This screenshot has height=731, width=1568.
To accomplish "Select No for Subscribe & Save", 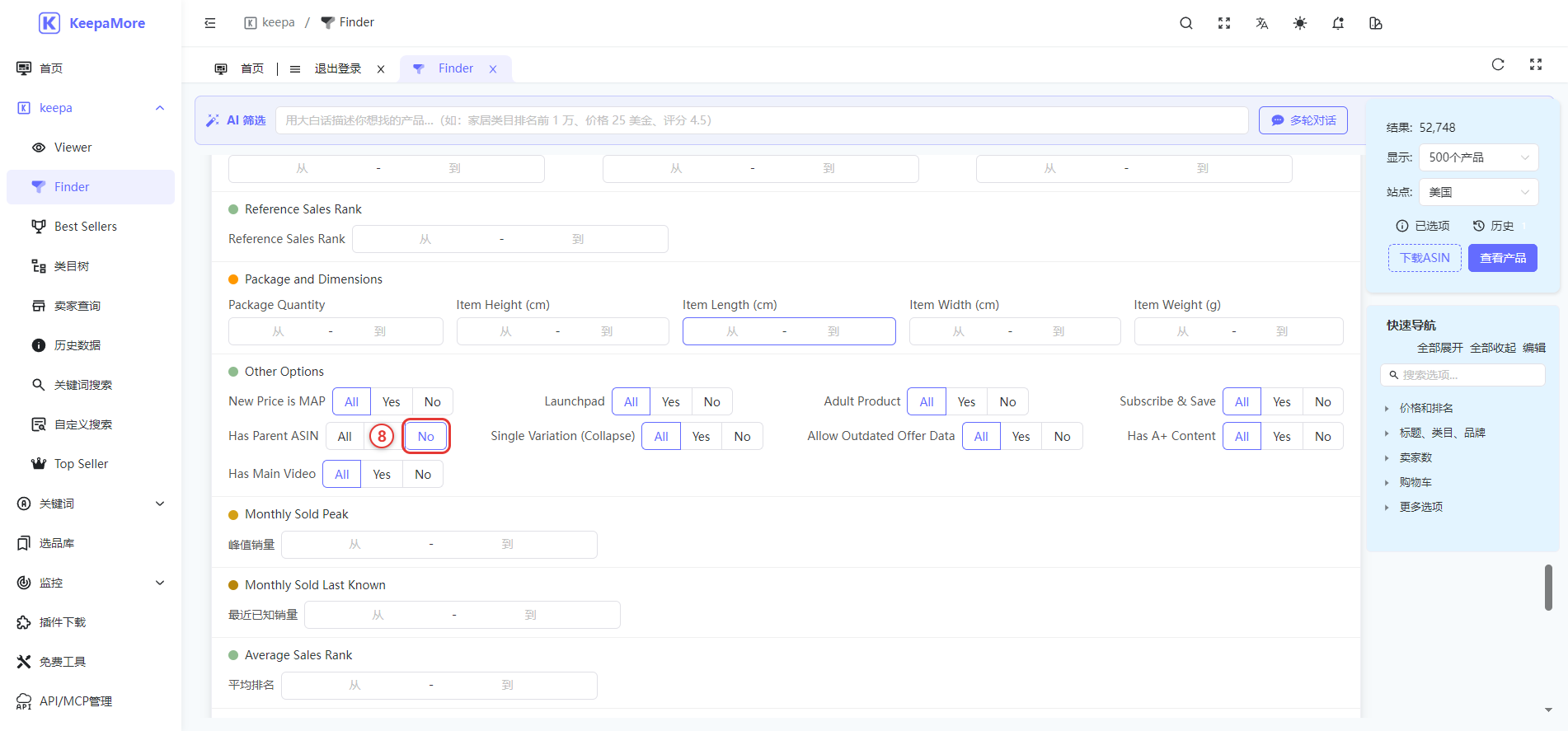I will coord(1323,402).
